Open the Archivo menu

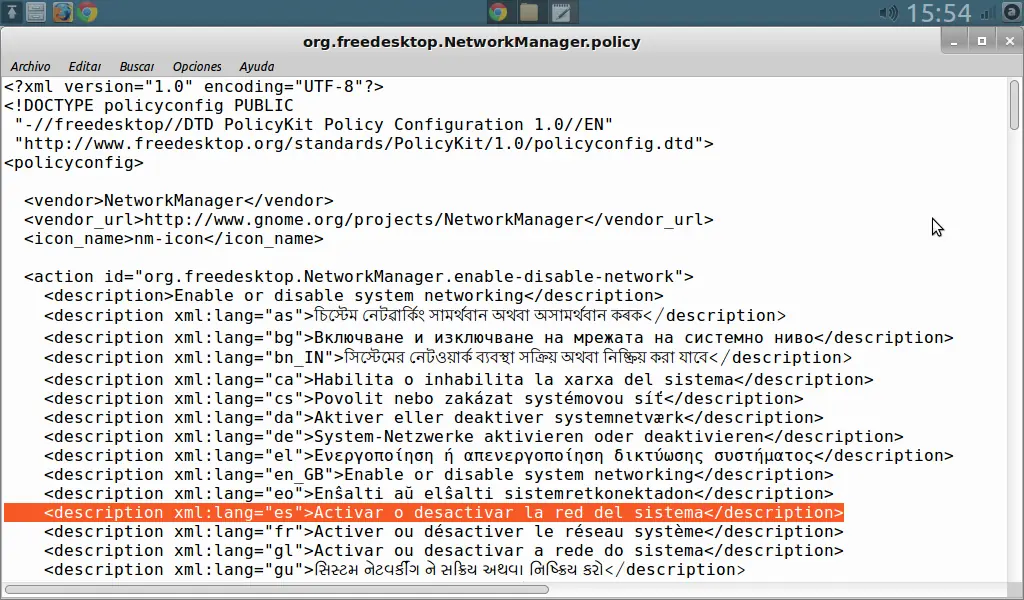[x=30, y=67]
